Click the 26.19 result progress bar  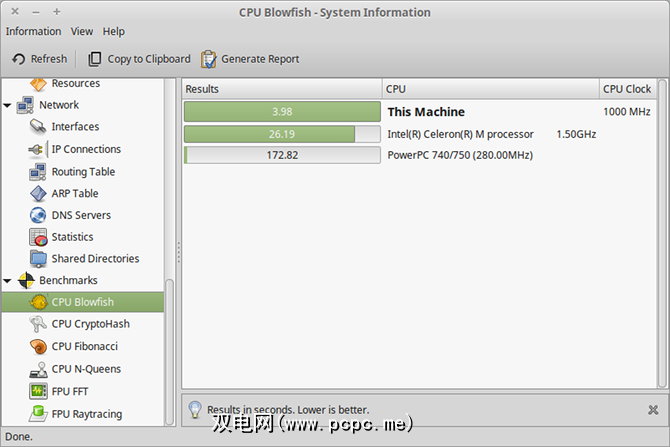tap(282, 134)
